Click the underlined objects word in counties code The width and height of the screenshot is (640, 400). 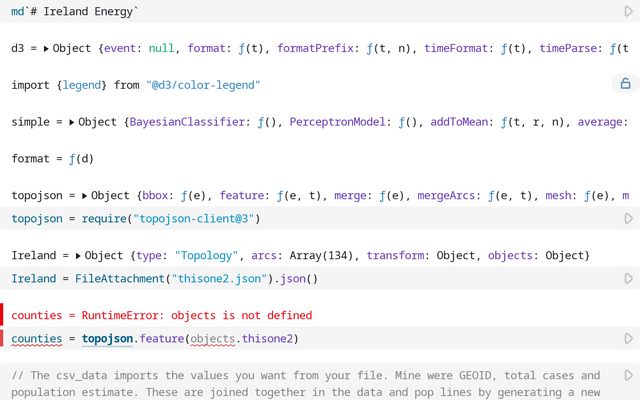click(211, 339)
